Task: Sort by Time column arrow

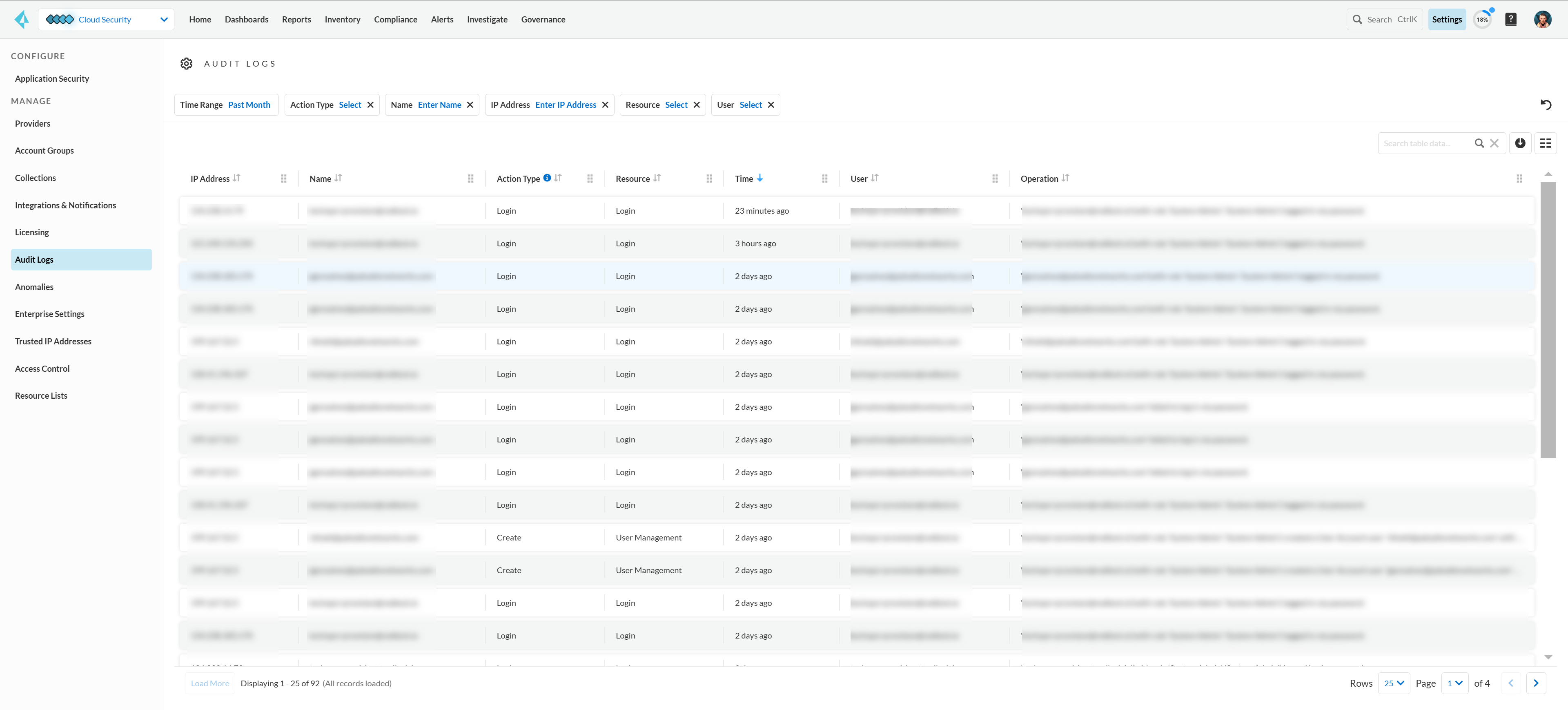Action: click(x=759, y=178)
